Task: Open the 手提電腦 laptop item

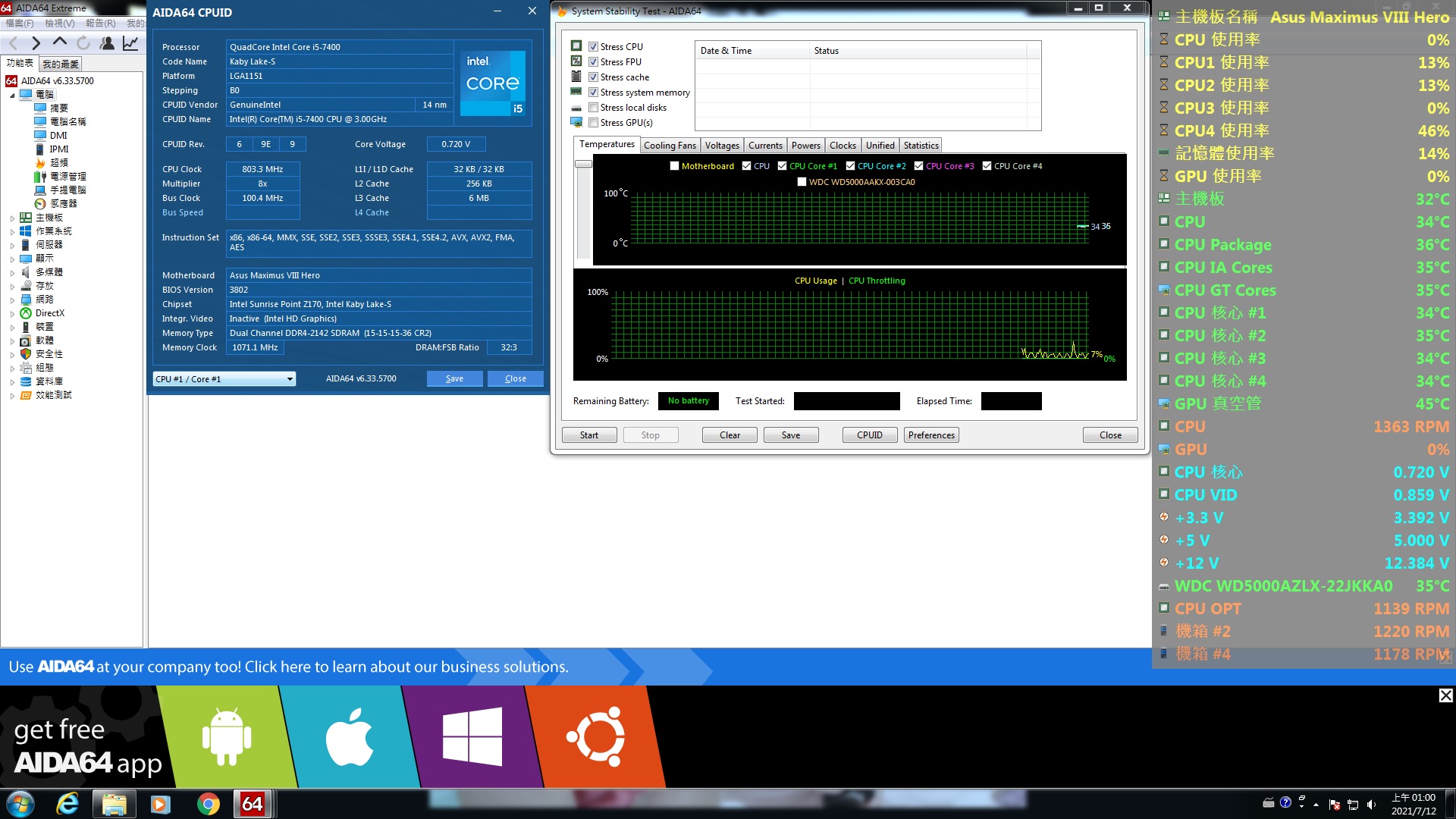Action: click(x=60, y=190)
